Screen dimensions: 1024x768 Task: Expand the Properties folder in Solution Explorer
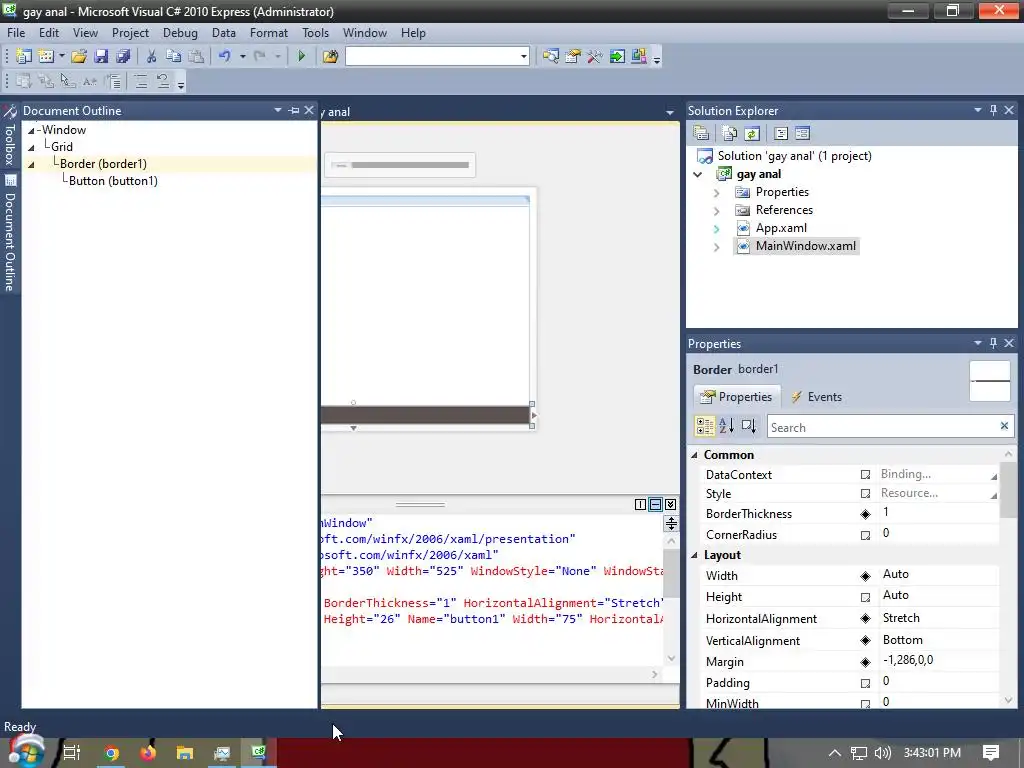716,193
